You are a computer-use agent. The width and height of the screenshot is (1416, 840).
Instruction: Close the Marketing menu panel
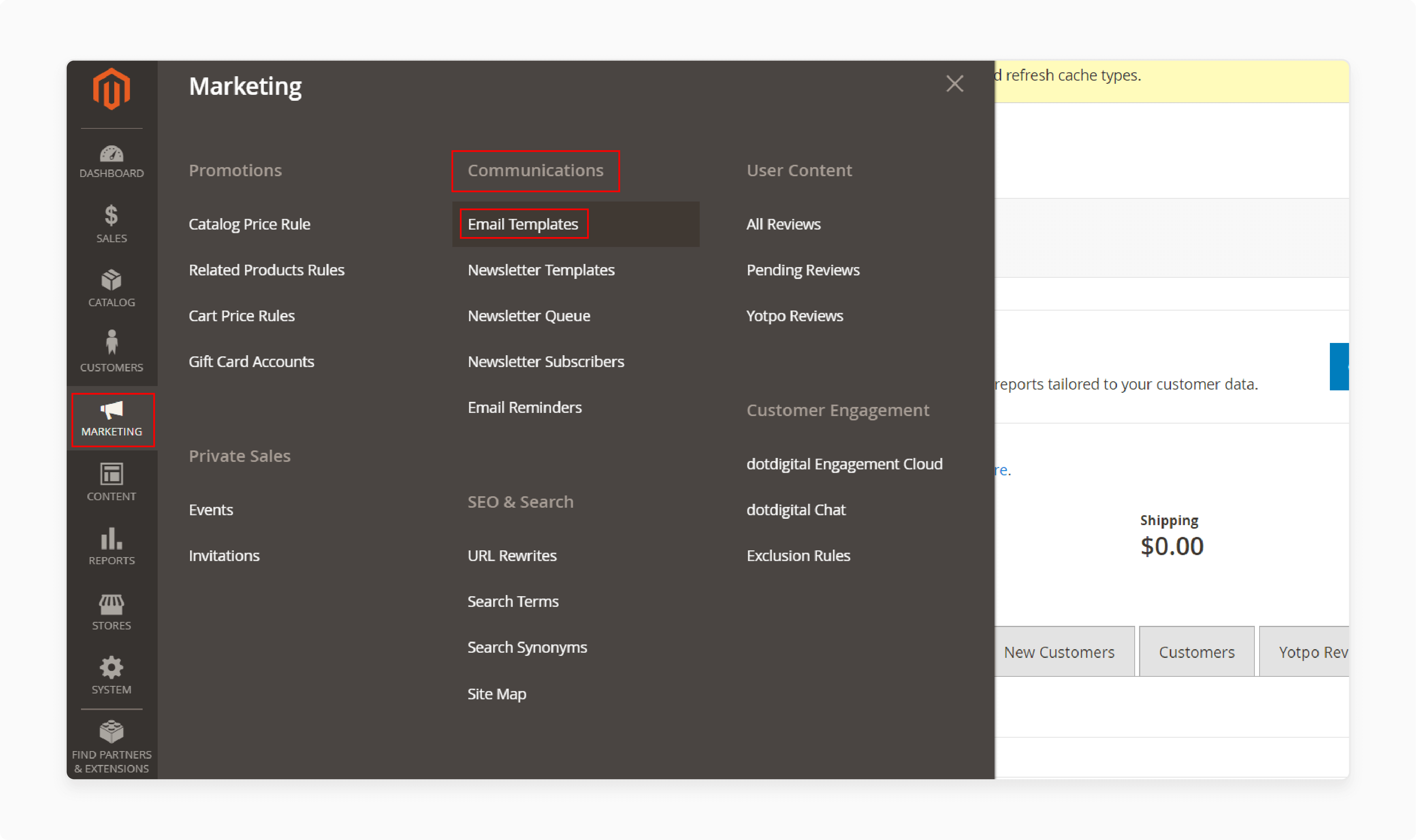[x=955, y=84]
